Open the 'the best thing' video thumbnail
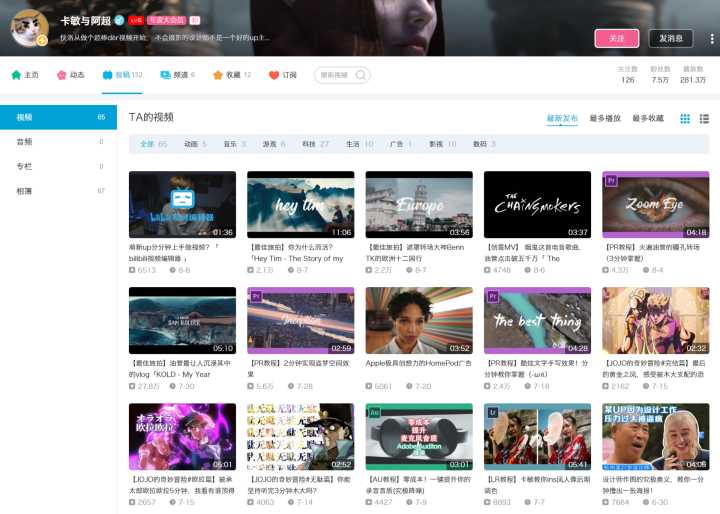This screenshot has width=720, height=514. tap(537, 321)
